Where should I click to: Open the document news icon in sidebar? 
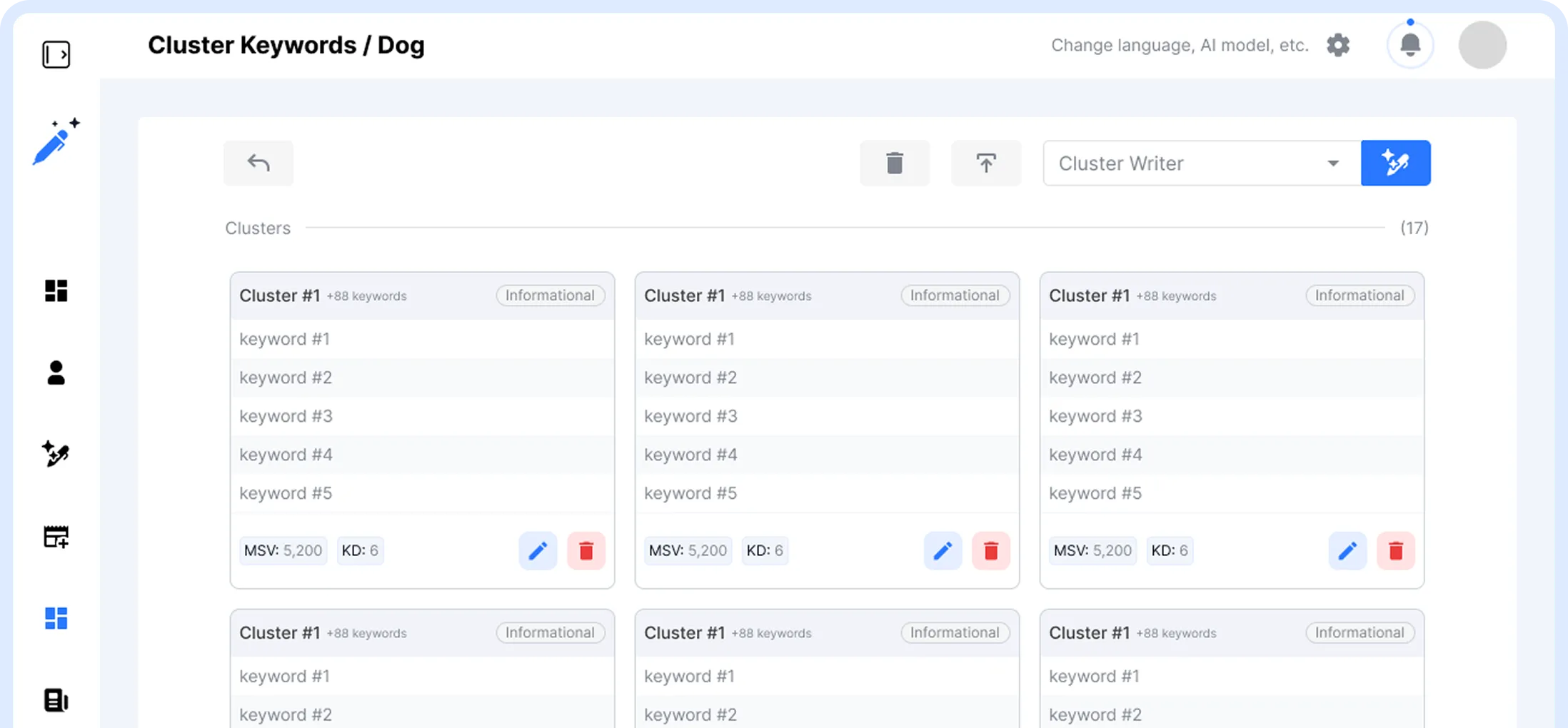click(56, 700)
